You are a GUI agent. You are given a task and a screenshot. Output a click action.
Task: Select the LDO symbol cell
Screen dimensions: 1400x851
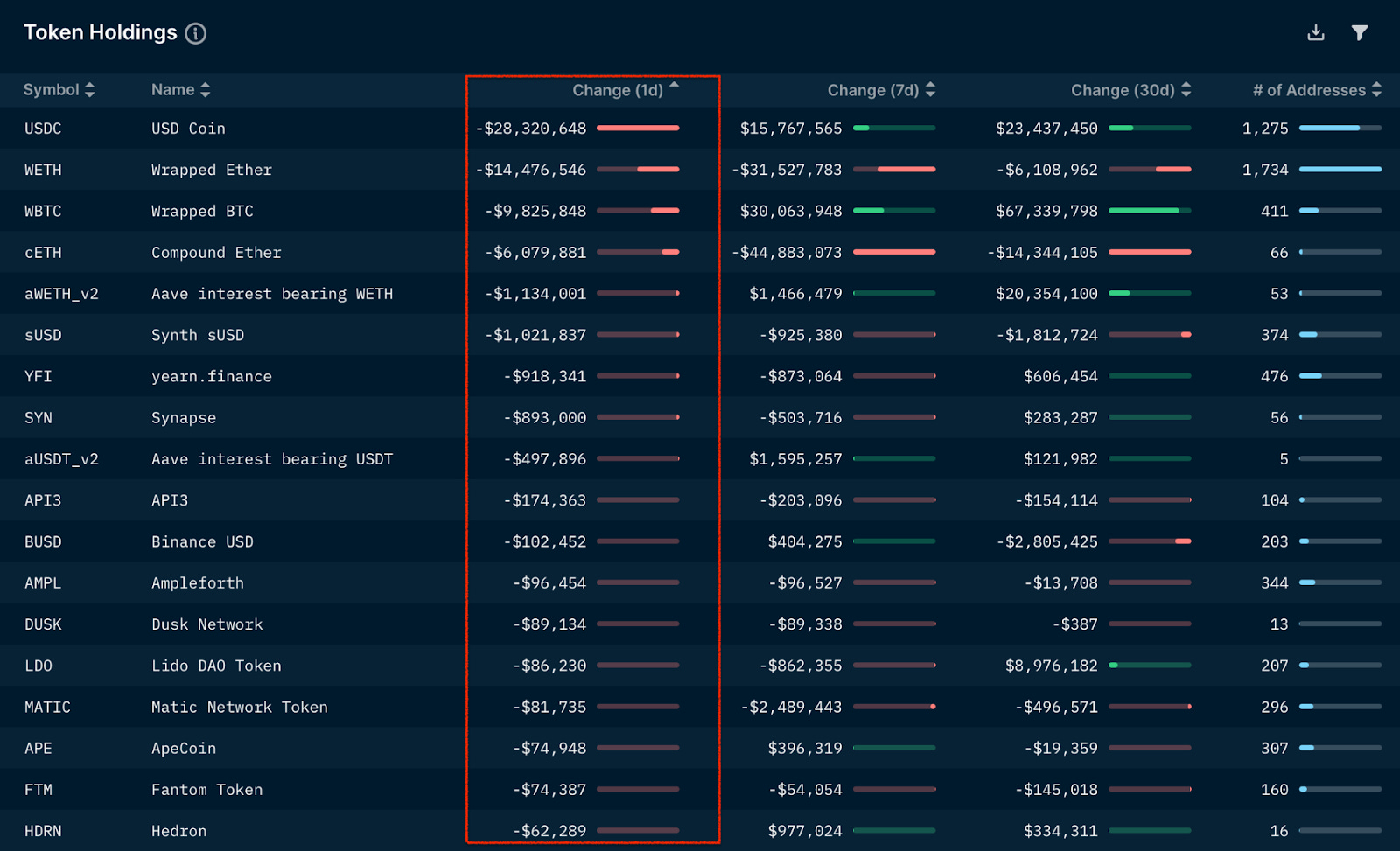pyautogui.click(x=38, y=666)
